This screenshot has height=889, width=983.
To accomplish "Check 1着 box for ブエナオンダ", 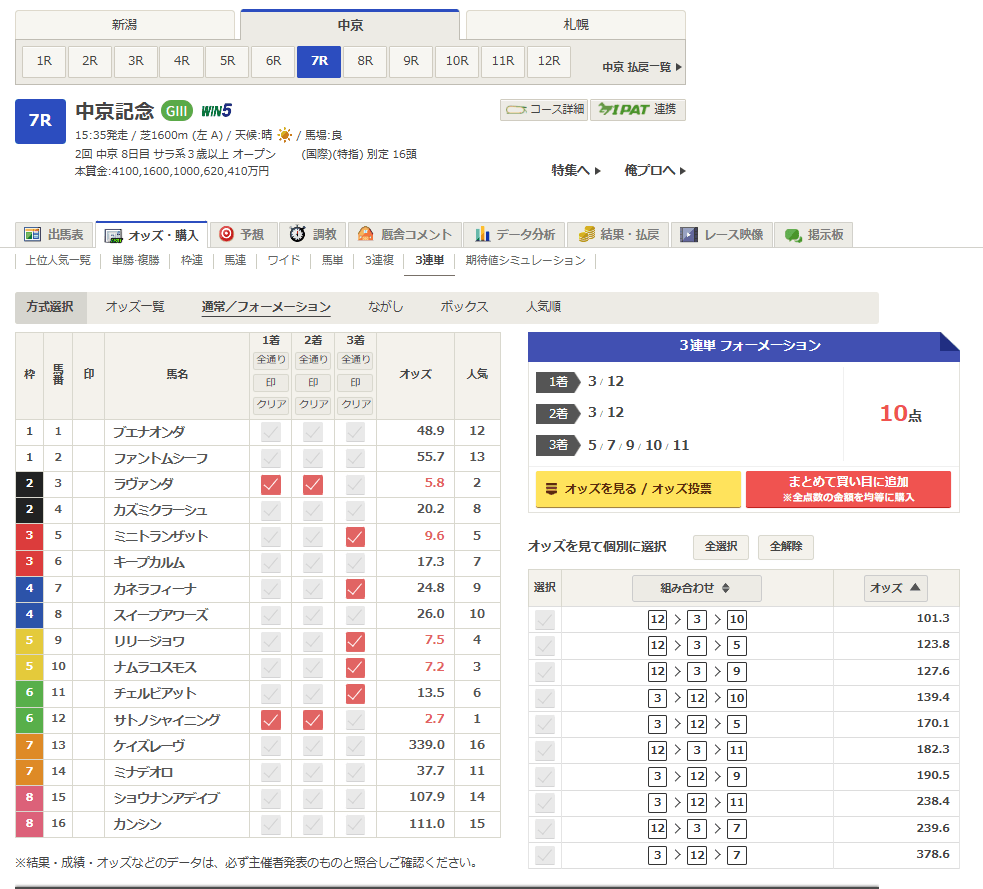I will [271, 431].
